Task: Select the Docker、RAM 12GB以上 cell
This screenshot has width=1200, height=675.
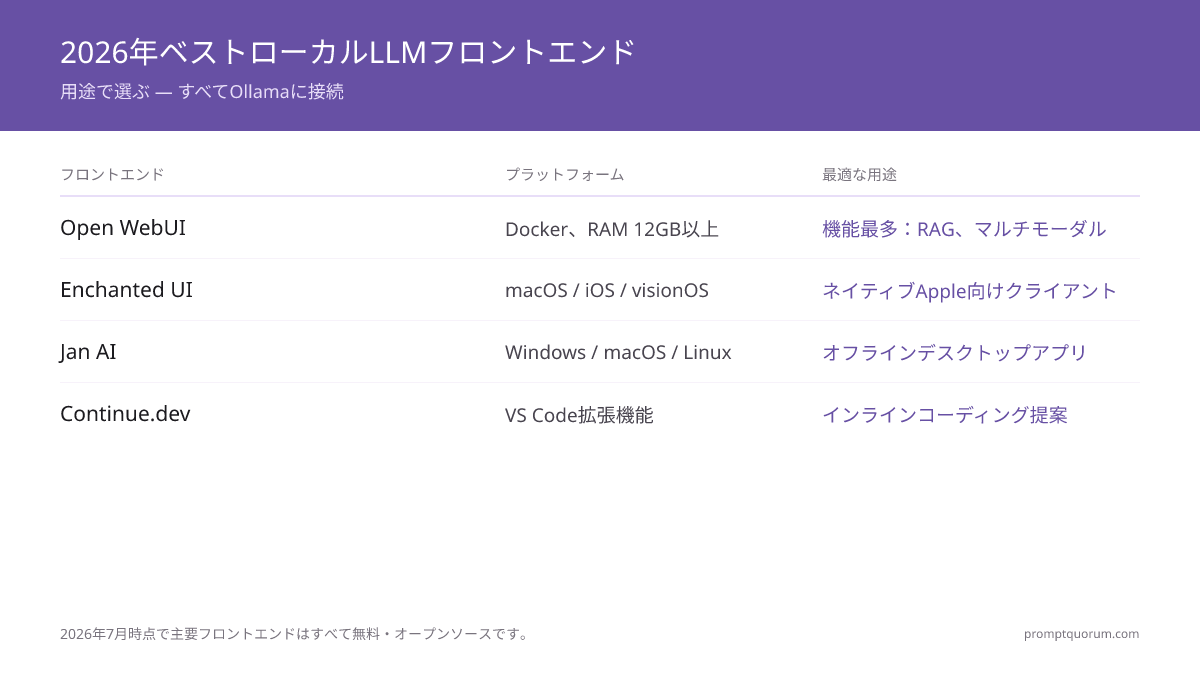Action: [612, 229]
